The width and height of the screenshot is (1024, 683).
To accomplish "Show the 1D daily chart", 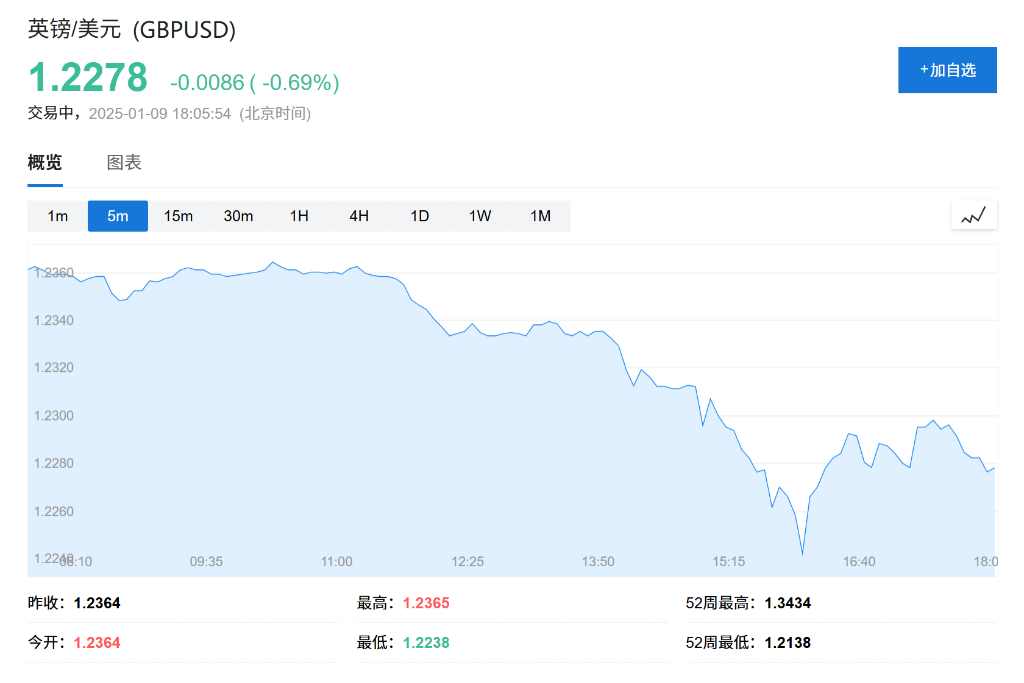I will 420,216.
